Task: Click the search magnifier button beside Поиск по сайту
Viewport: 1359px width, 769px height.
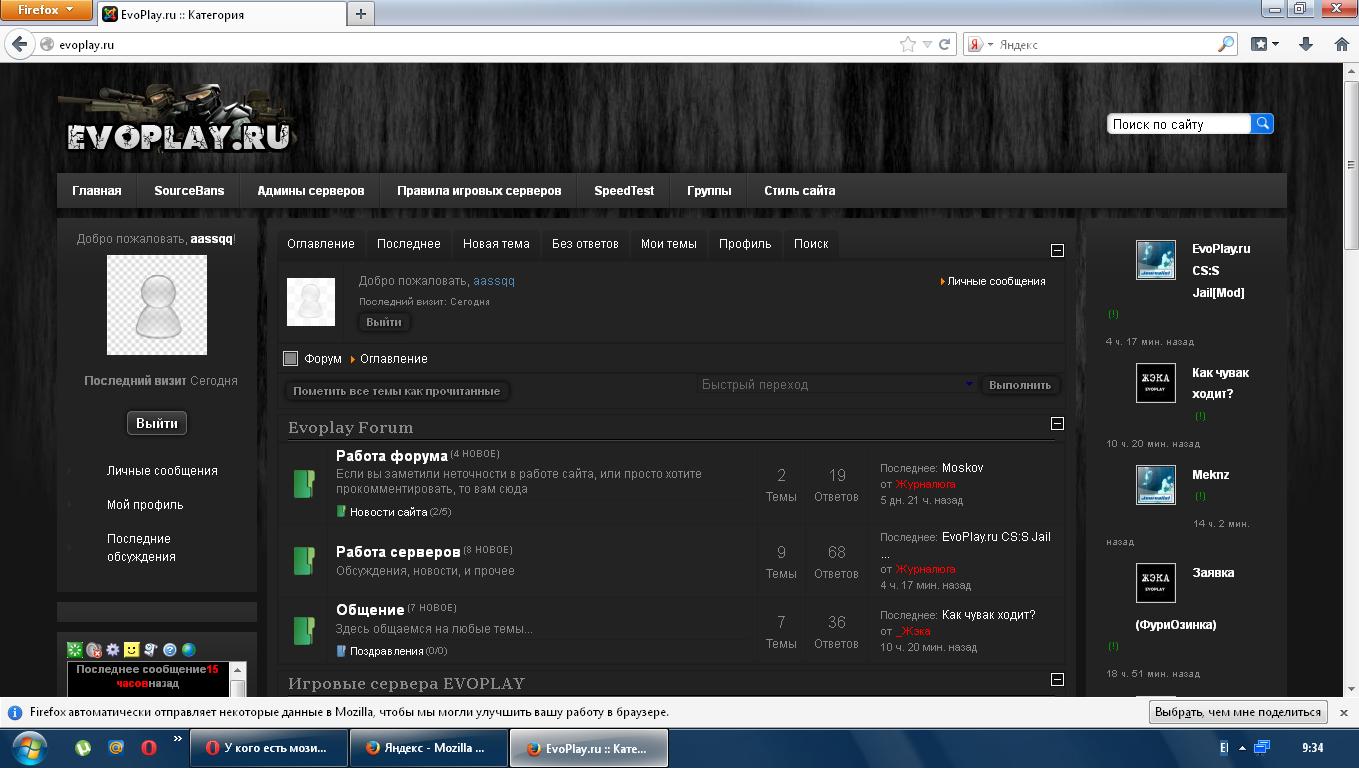Action: pos(1262,123)
